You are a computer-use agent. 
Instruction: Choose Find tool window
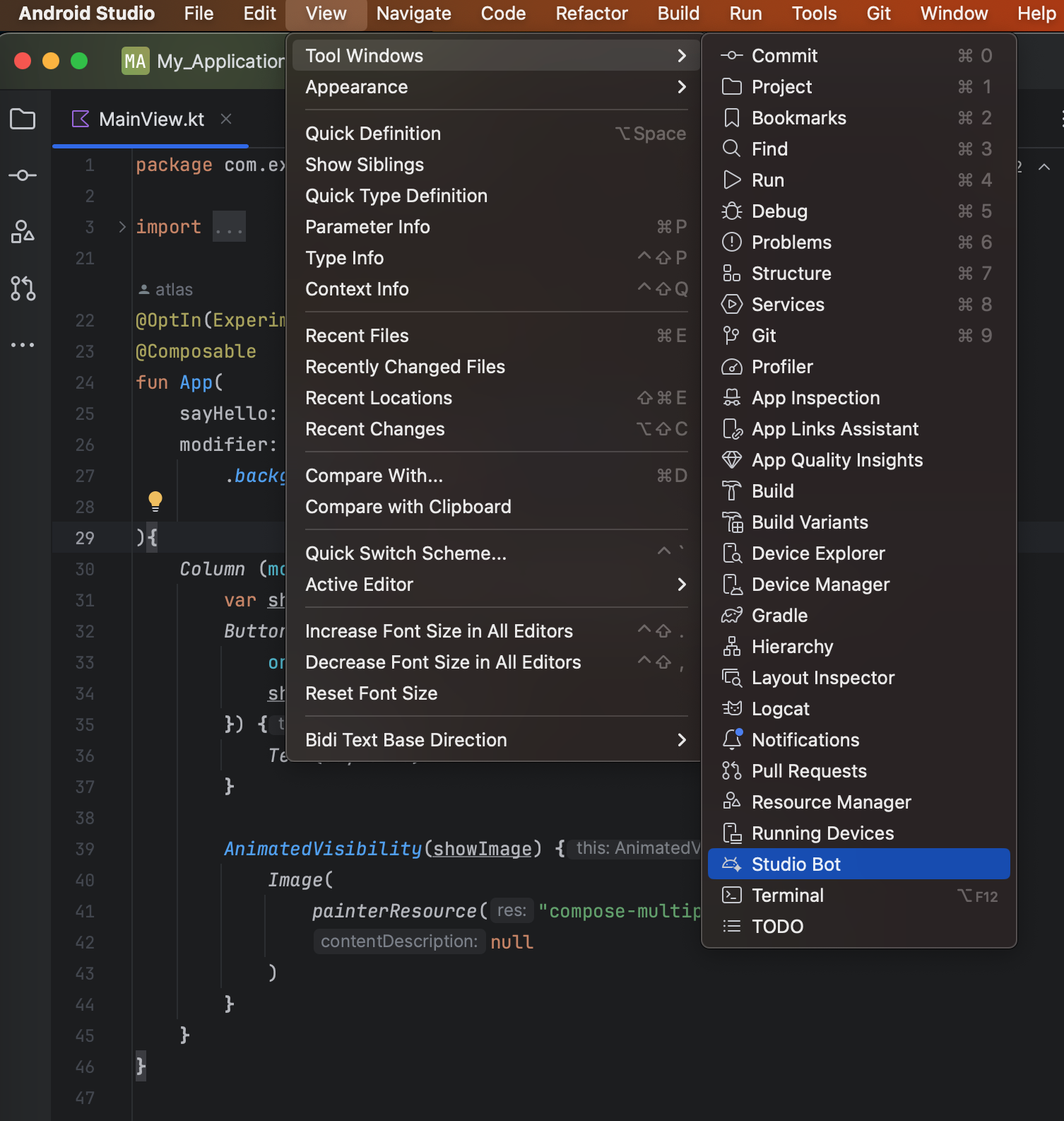(x=858, y=148)
